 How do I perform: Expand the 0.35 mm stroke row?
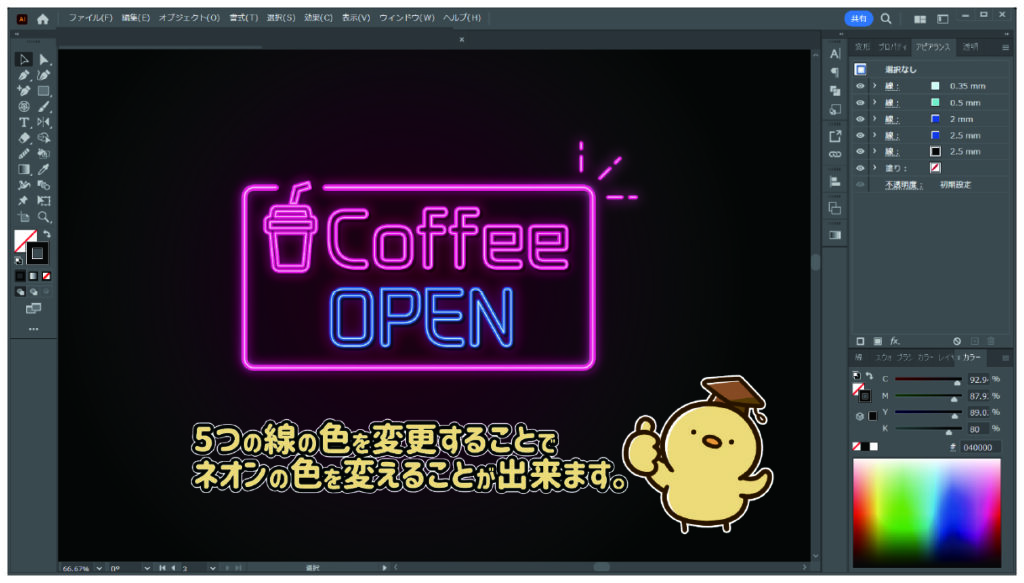click(874, 86)
